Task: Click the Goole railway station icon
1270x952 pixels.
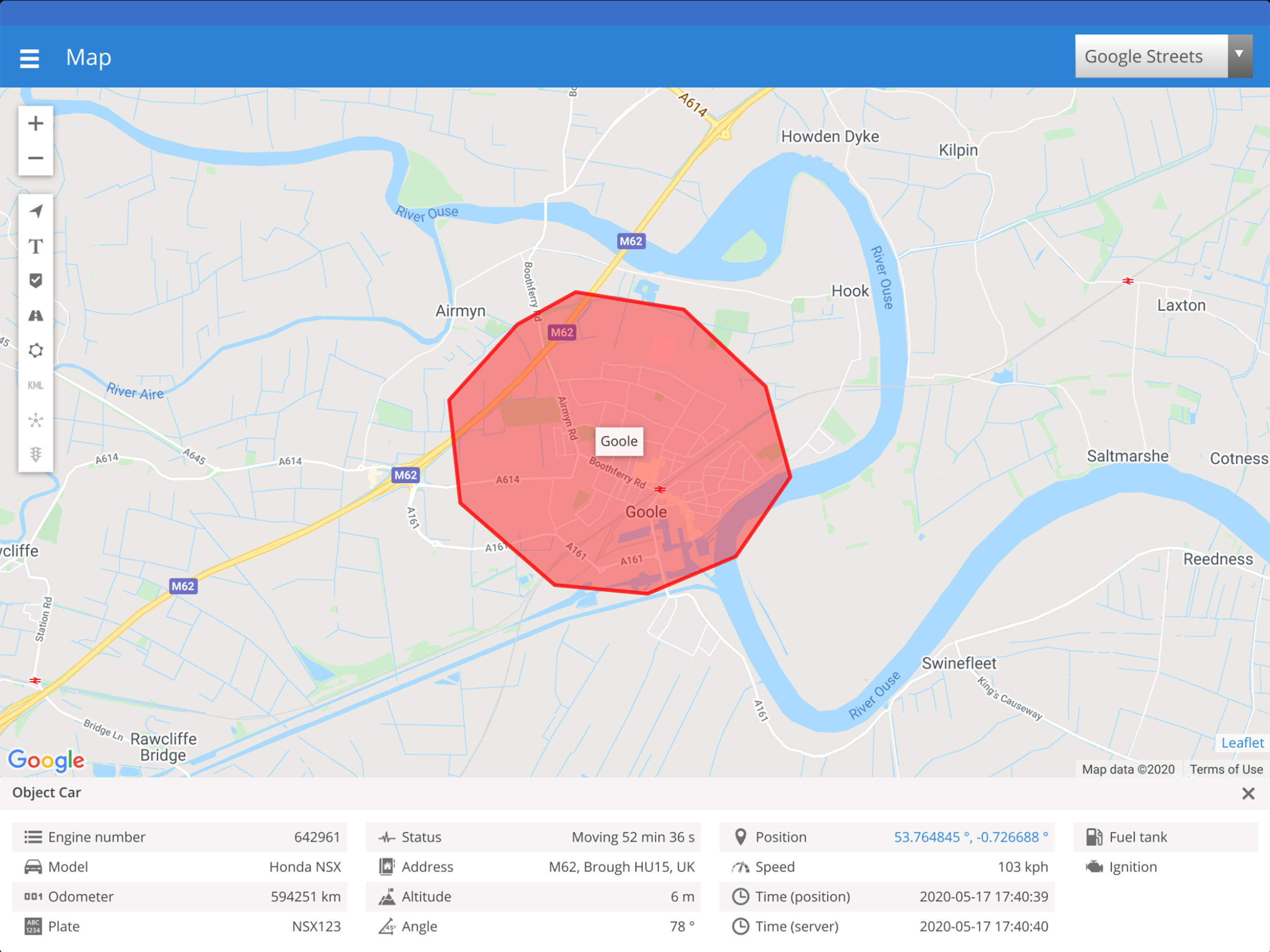Action: point(660,489)
